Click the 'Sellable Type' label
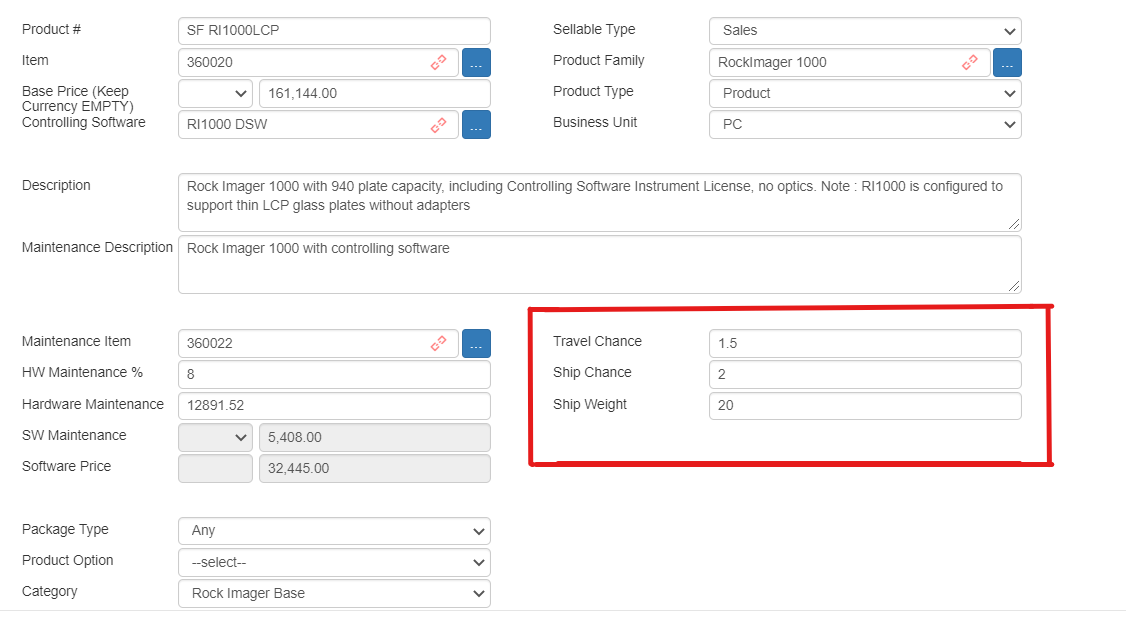 click(x=594, y=29)
